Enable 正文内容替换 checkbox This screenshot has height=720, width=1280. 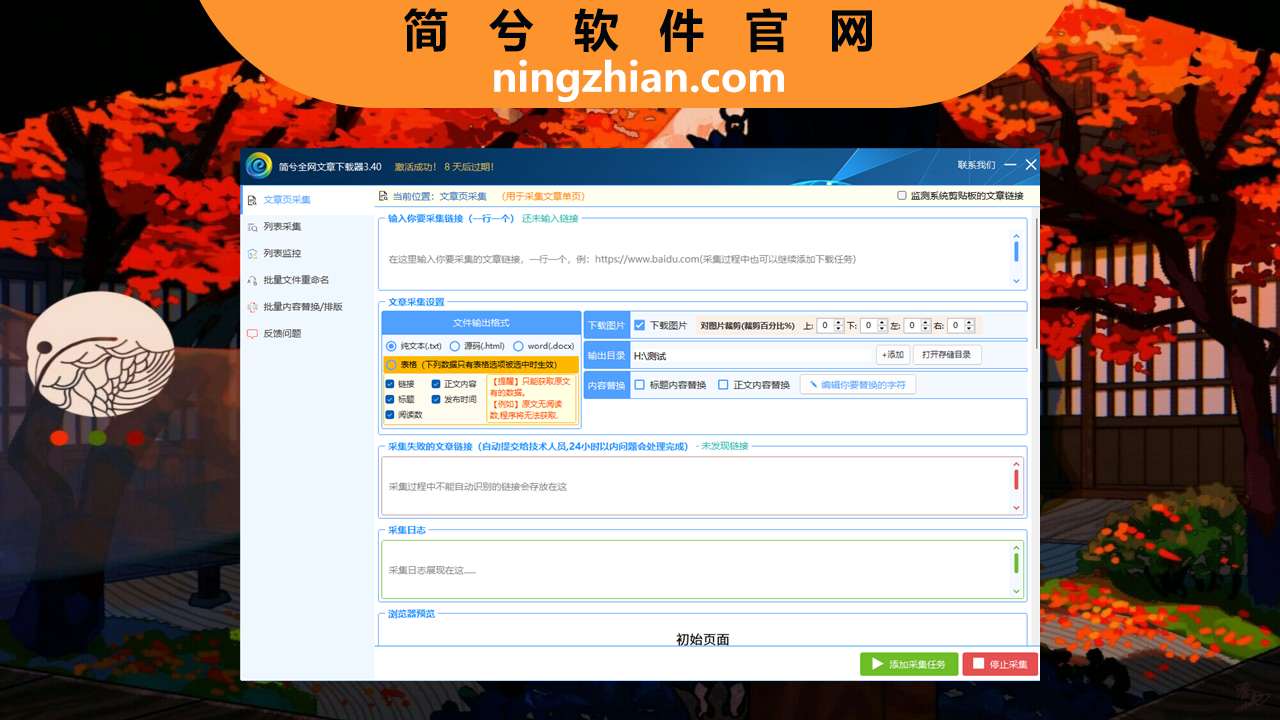point(723,385)
